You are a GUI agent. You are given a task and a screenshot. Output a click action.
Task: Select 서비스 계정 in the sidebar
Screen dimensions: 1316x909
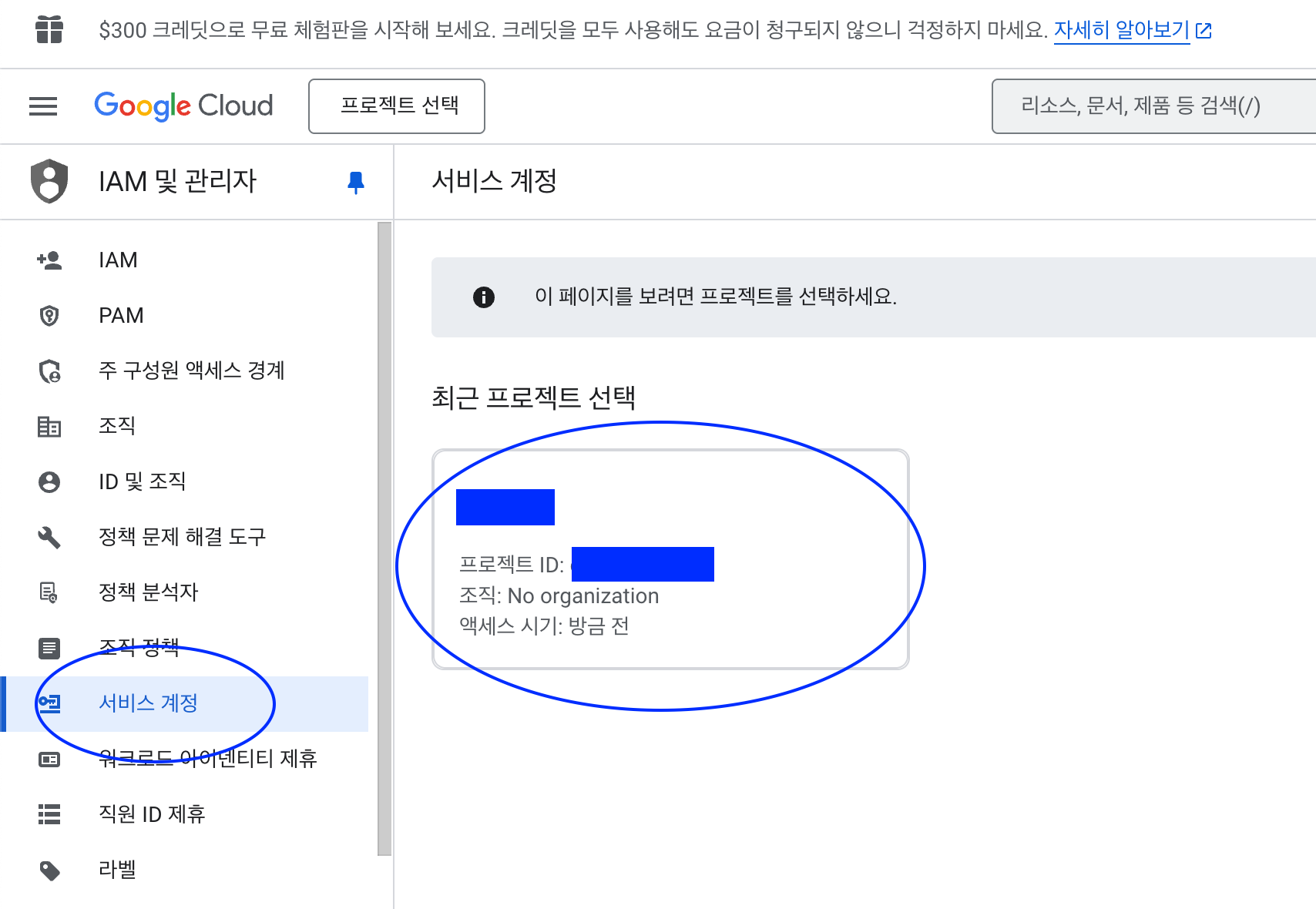point(184,704)
